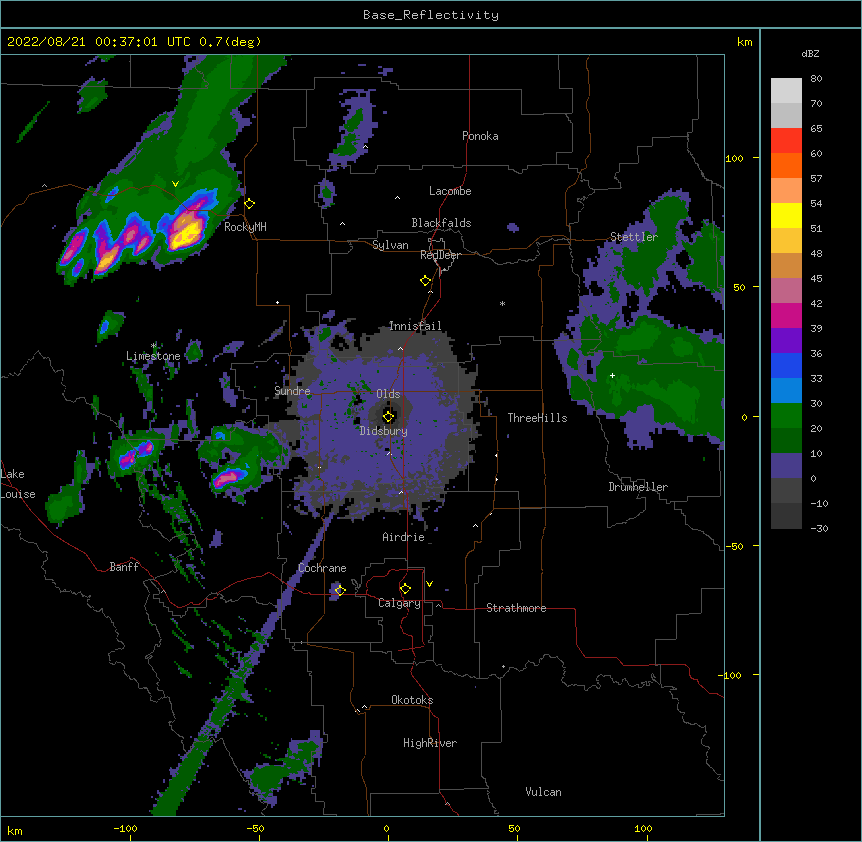Click the yellow diamond marker south of RedDeer

pos(426,281)
